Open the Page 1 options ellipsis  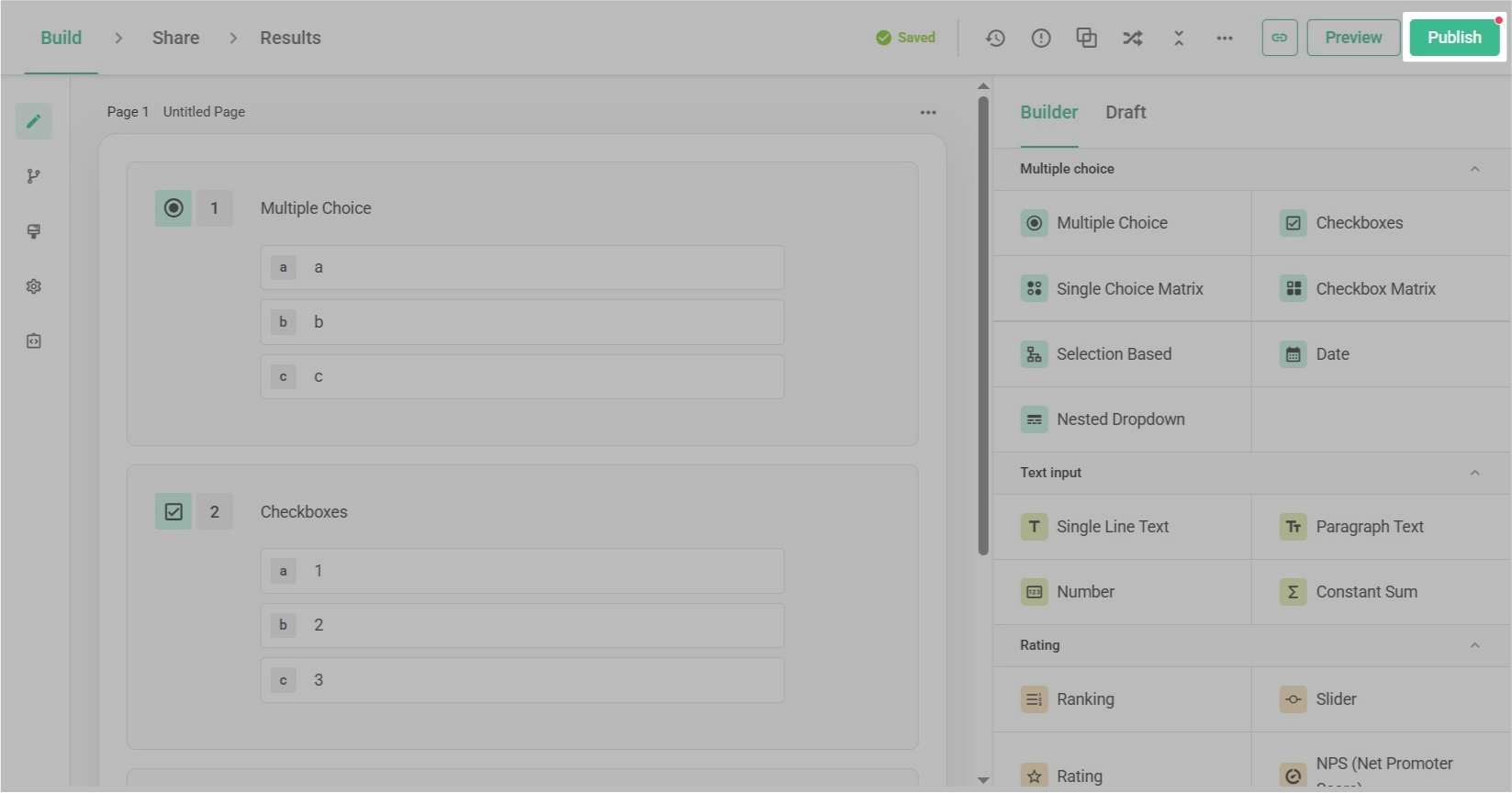pos(928,112)
